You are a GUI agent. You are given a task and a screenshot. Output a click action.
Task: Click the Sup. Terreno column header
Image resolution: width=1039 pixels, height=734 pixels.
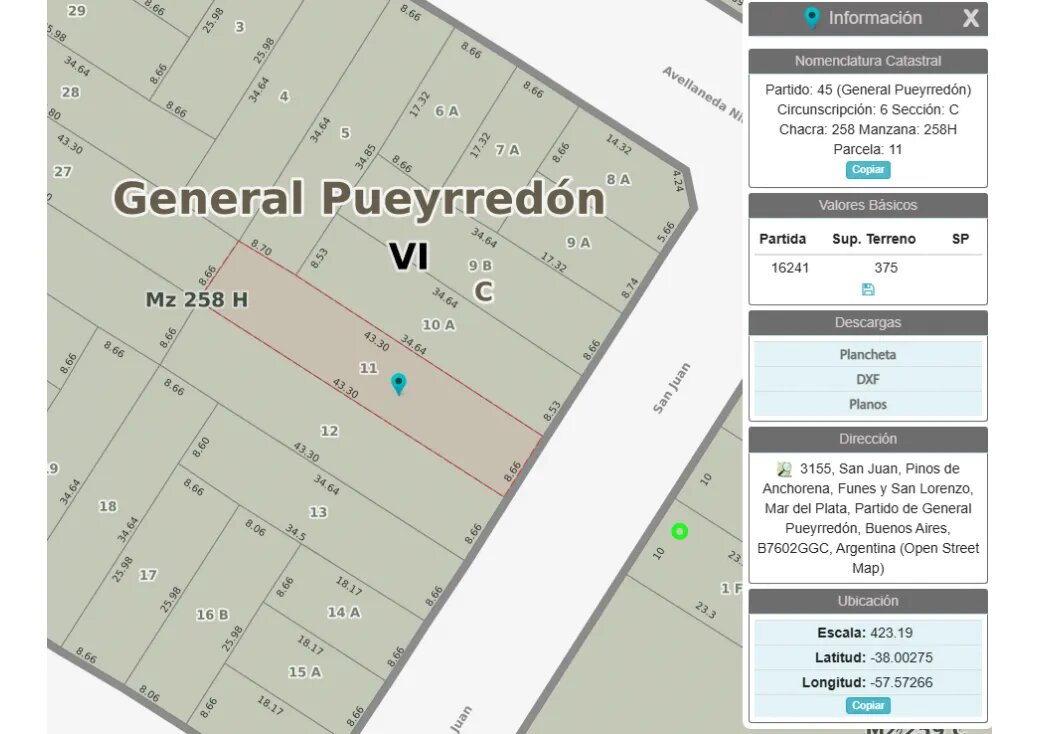pyautogui.click(x=874, y=239)
